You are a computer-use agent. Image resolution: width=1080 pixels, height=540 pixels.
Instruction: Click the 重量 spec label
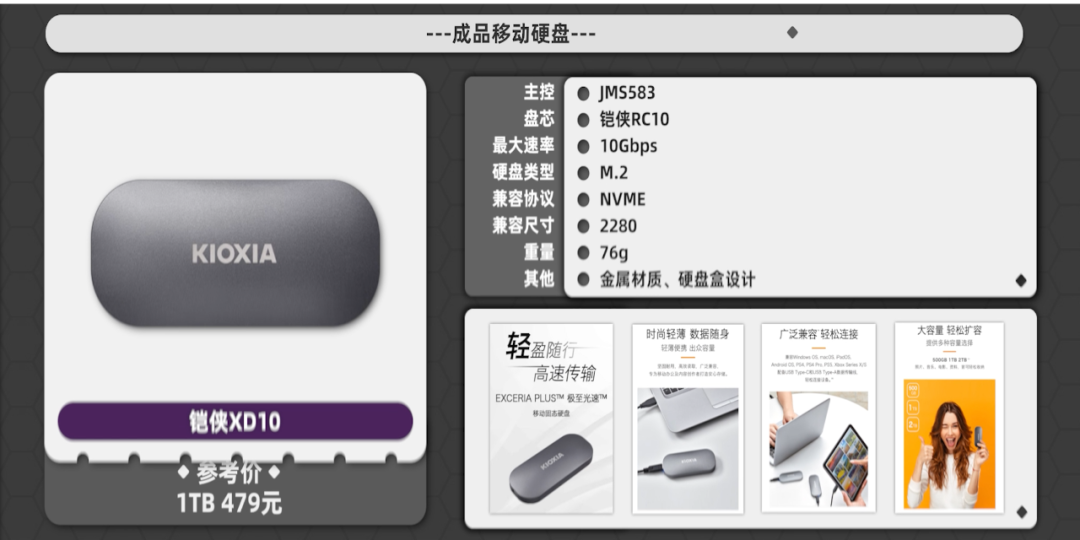click(x=539, y=253)
